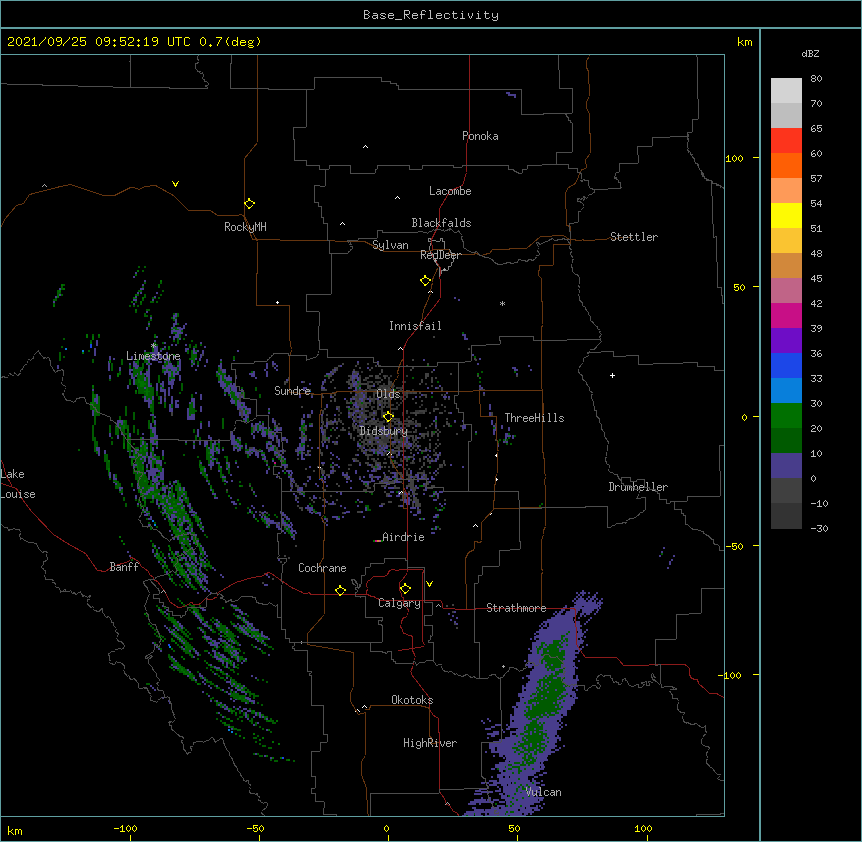Image resolution: width=862 pixels, height=842 pixels.
Task: Click the Limestone label
Action: point(153,356)
